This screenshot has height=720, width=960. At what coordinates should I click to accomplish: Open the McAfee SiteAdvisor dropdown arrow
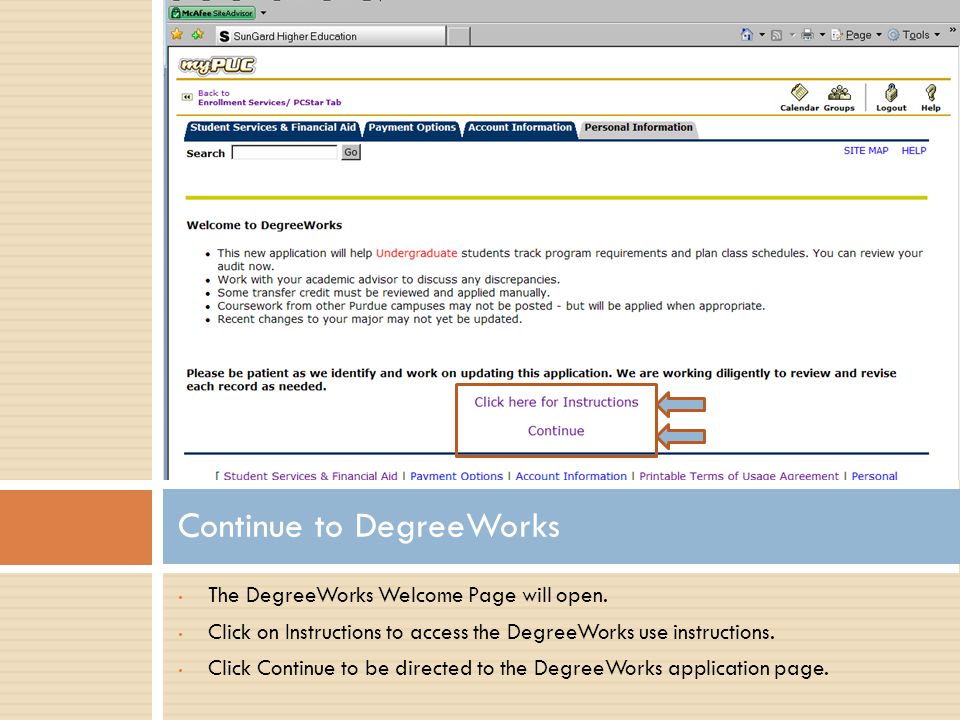click(263, 12)
